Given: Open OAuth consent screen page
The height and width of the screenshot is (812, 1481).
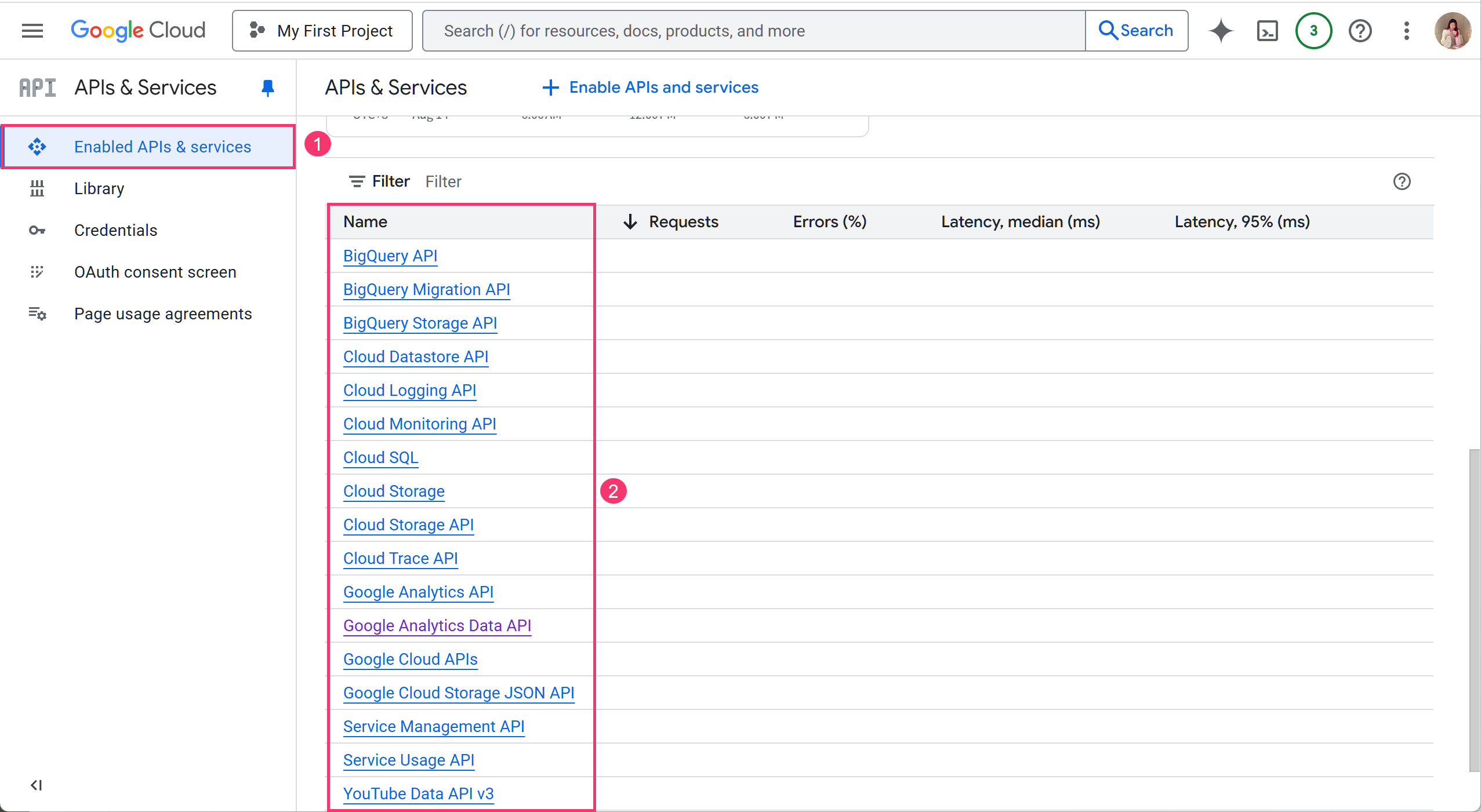Looking at the screenshot, I should pyautogui.click(x=155, y=272).
